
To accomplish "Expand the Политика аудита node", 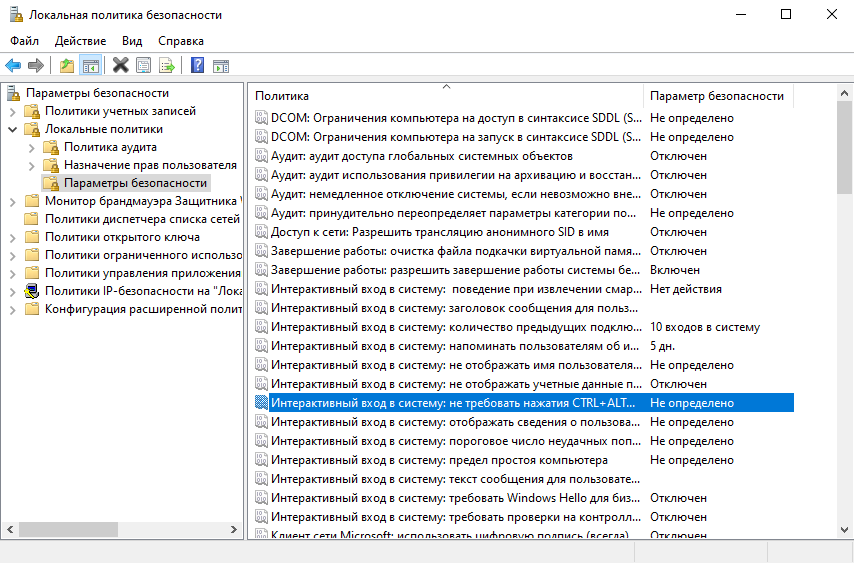I will click(x=31, y=147).
